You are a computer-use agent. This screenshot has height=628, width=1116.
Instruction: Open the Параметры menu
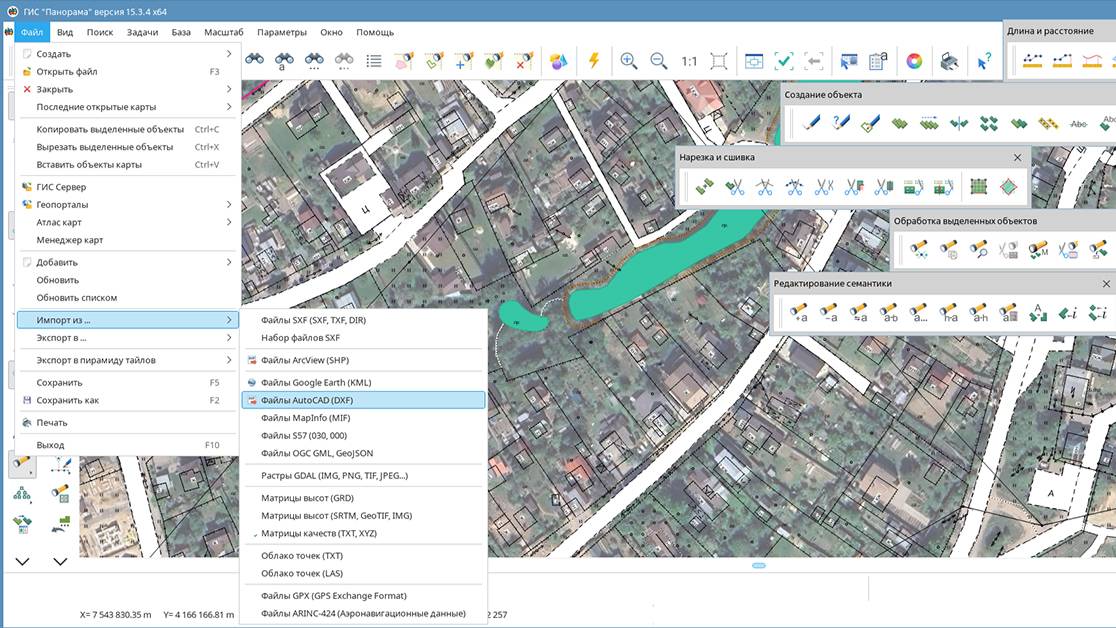click(x=282, y=32)
